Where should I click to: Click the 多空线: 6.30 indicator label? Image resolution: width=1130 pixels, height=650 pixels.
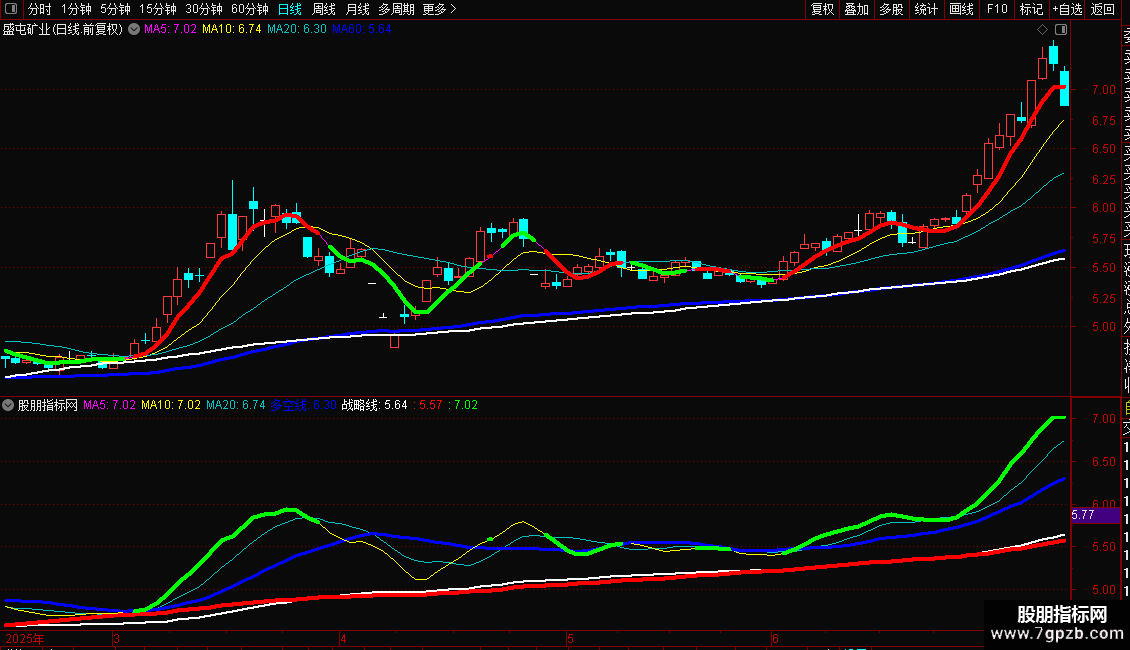(303, 405)
